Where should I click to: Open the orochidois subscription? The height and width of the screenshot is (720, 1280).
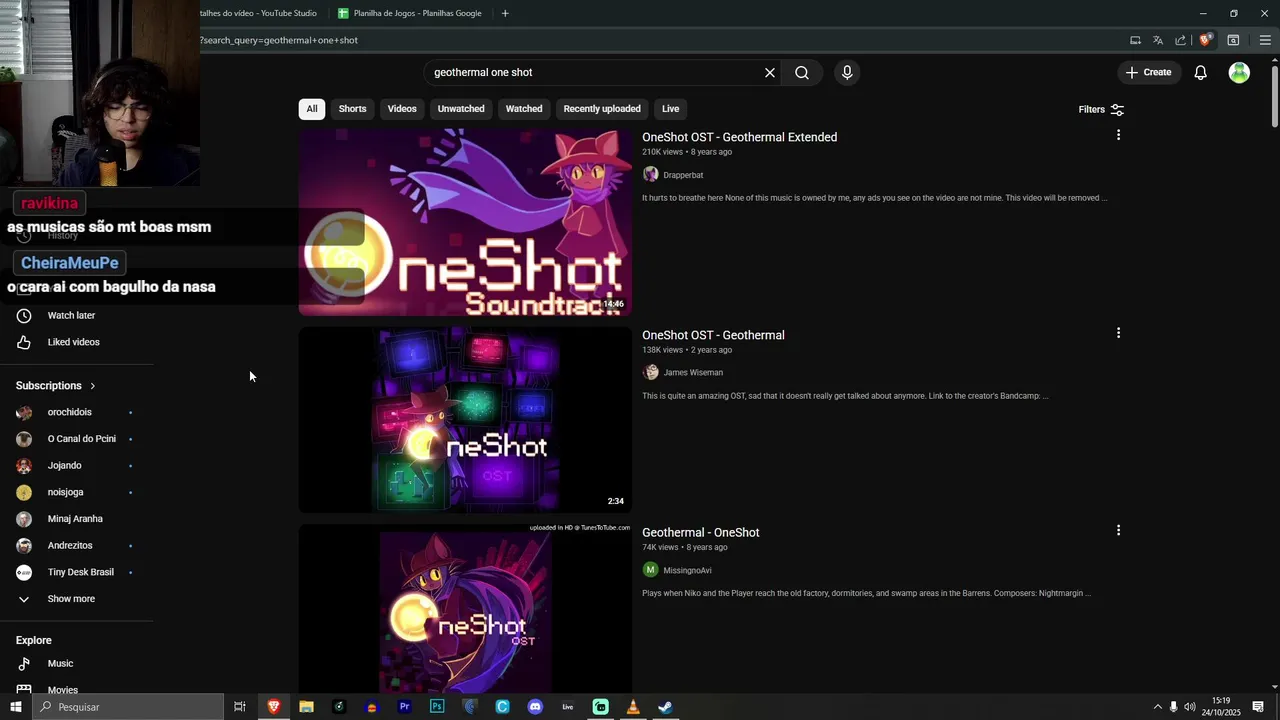pos(70,412)
